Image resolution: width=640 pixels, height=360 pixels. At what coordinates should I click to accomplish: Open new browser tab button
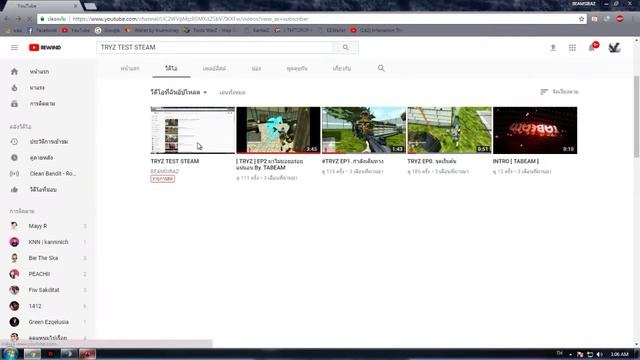click(90, 6)
